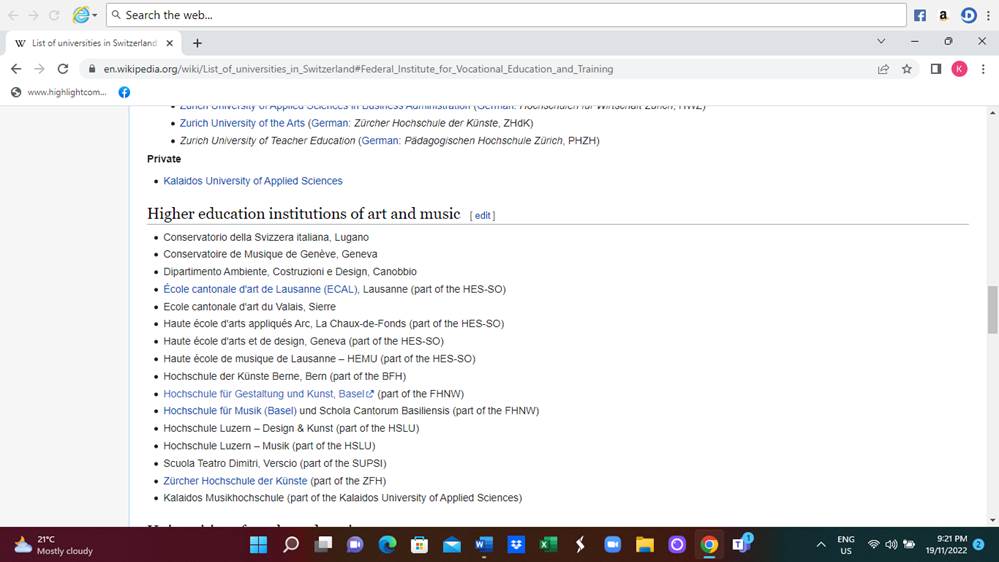Open the K profile avatar
The width and height of the screenshot is (999, 562).
pyautogui.click(x=959, y=69)
